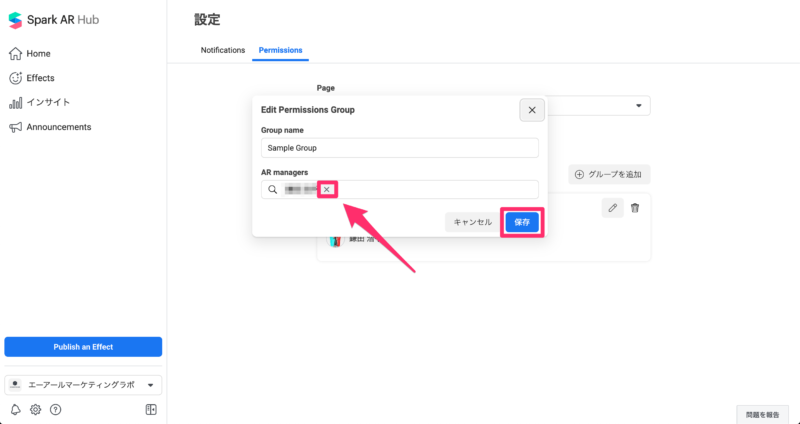Click the インサイト bar chart icon

[x=16, y=103]
